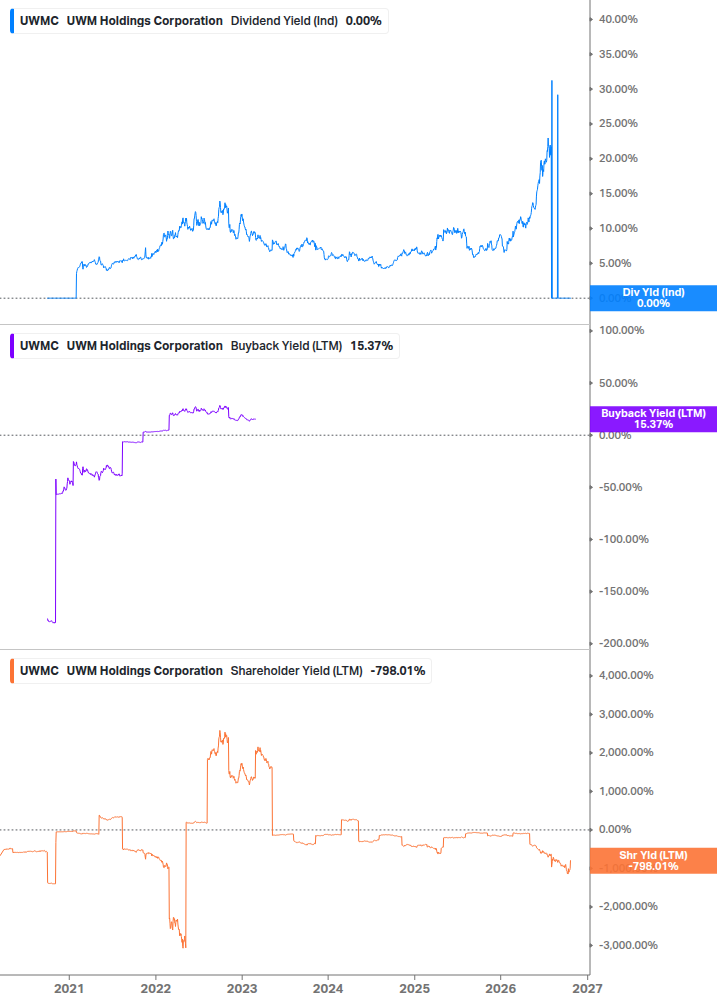The height and width of the screenshot is (1005, 717).
Task: Click the 20.00% tick on dividend yield axis
Action: pyautogui.click(x=618, y=158)
